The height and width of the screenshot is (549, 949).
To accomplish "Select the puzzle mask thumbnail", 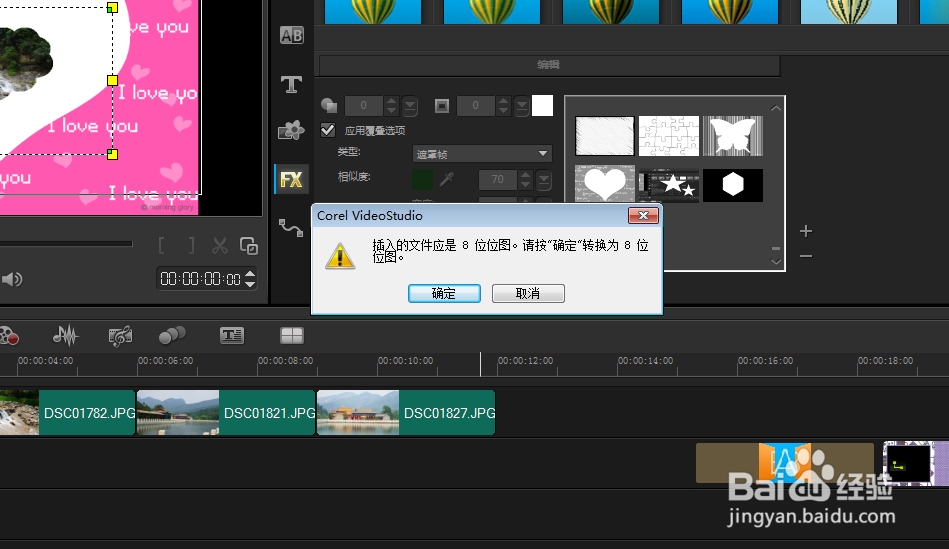I will tap(669, 136).
